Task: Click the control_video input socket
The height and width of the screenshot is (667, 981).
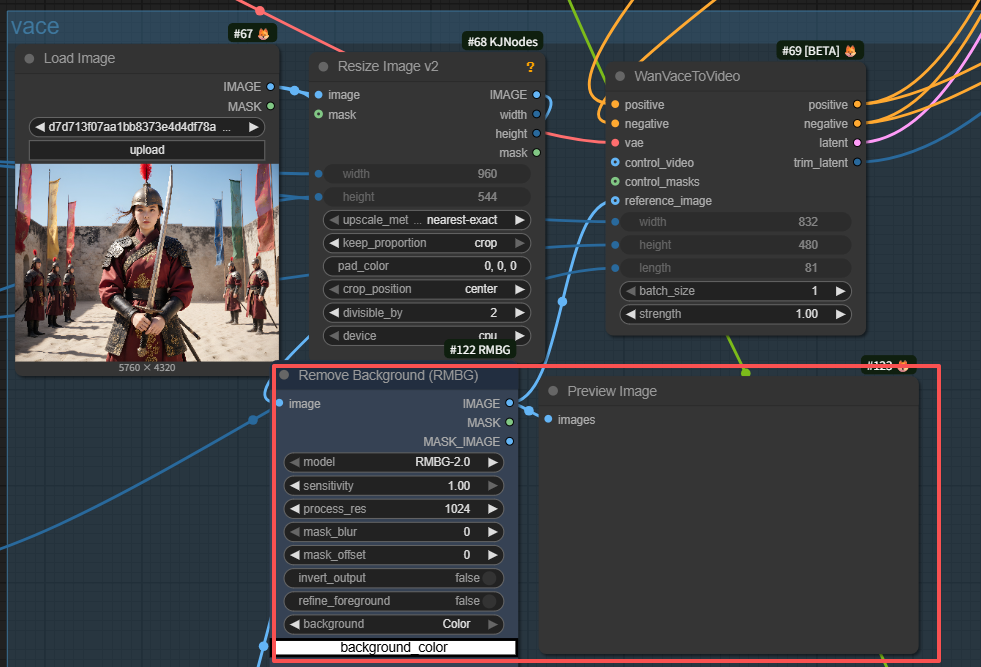Action: [615, 163]
